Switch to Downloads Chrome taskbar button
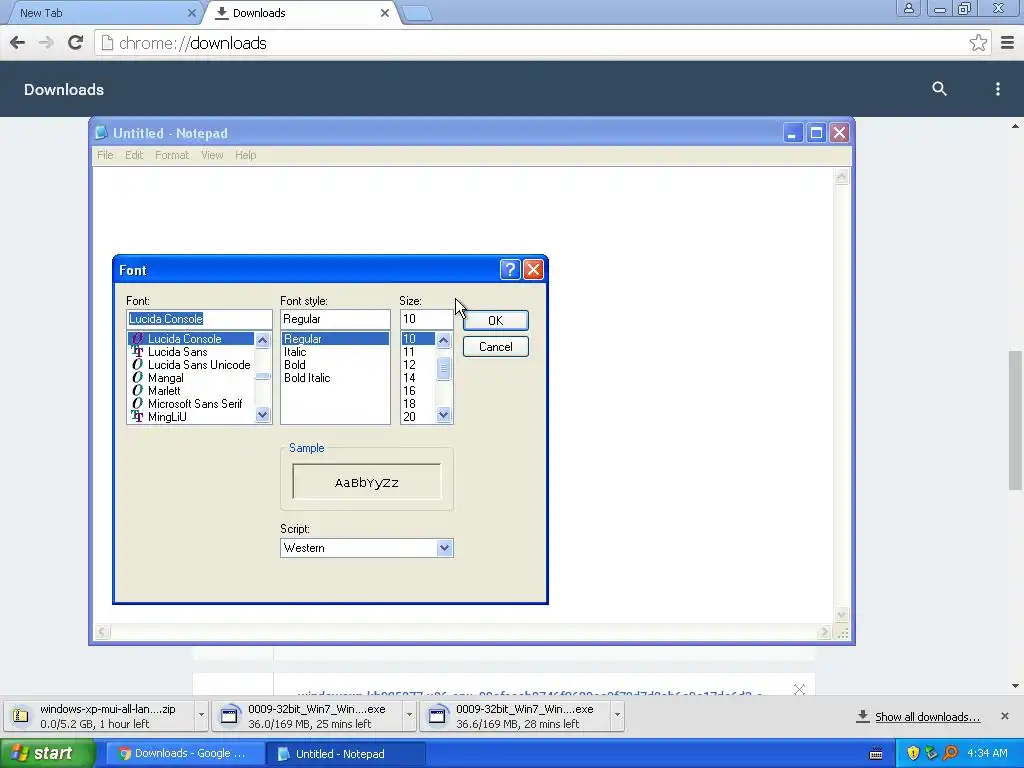The height and width of the screenshot is (768, 1024). pyautogui.click(x=183, y=754)
